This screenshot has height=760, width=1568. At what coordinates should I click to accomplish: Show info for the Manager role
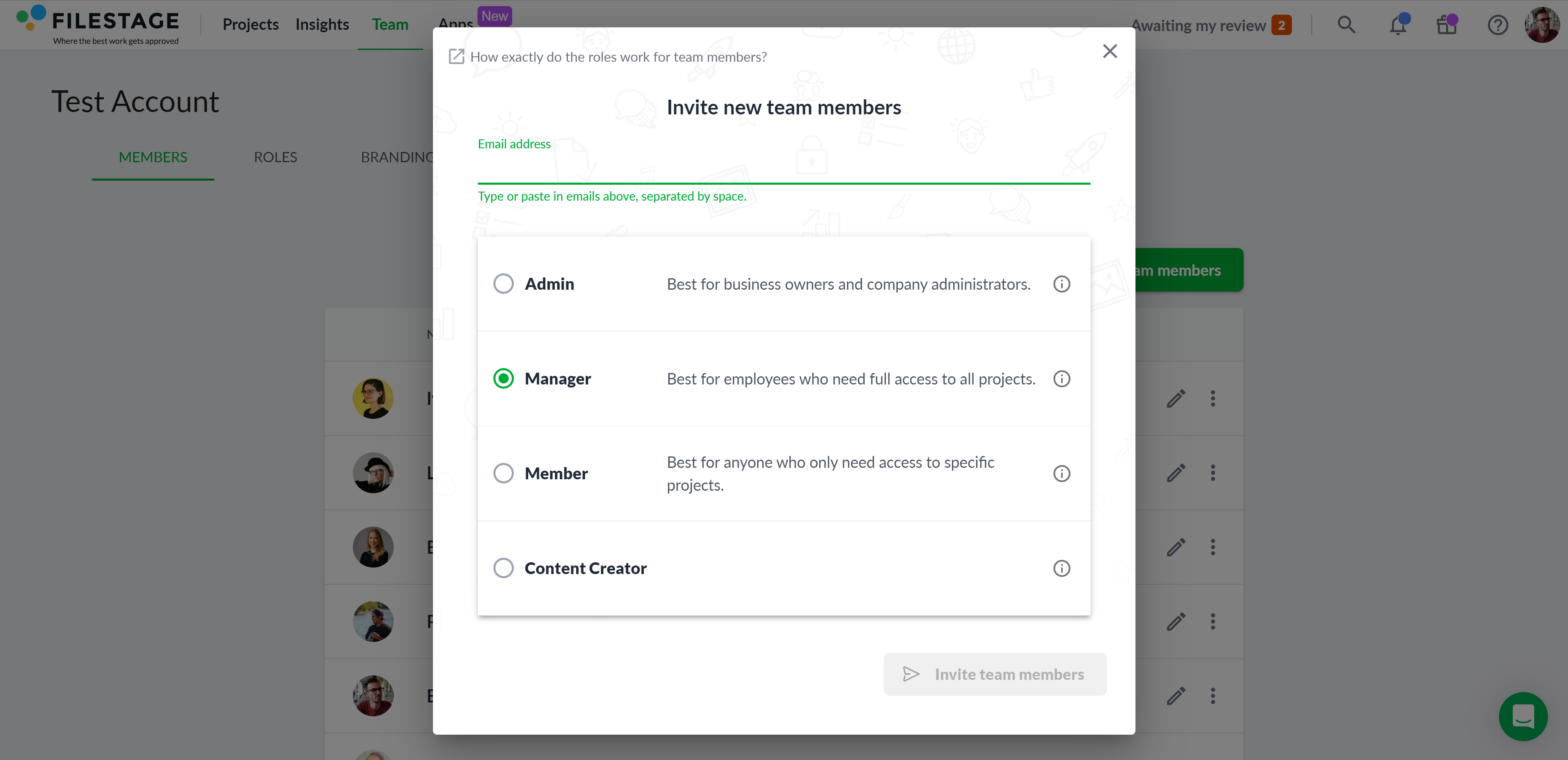1062,379
